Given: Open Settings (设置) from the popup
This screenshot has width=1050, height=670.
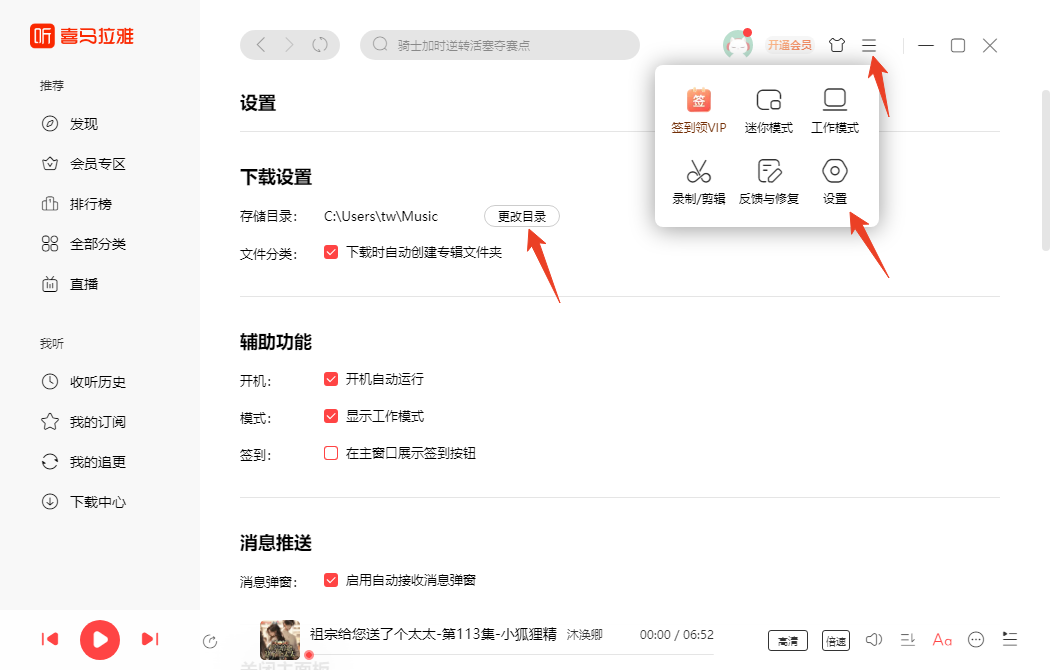Looking at the screenshot, I should (x=834, y=181).
